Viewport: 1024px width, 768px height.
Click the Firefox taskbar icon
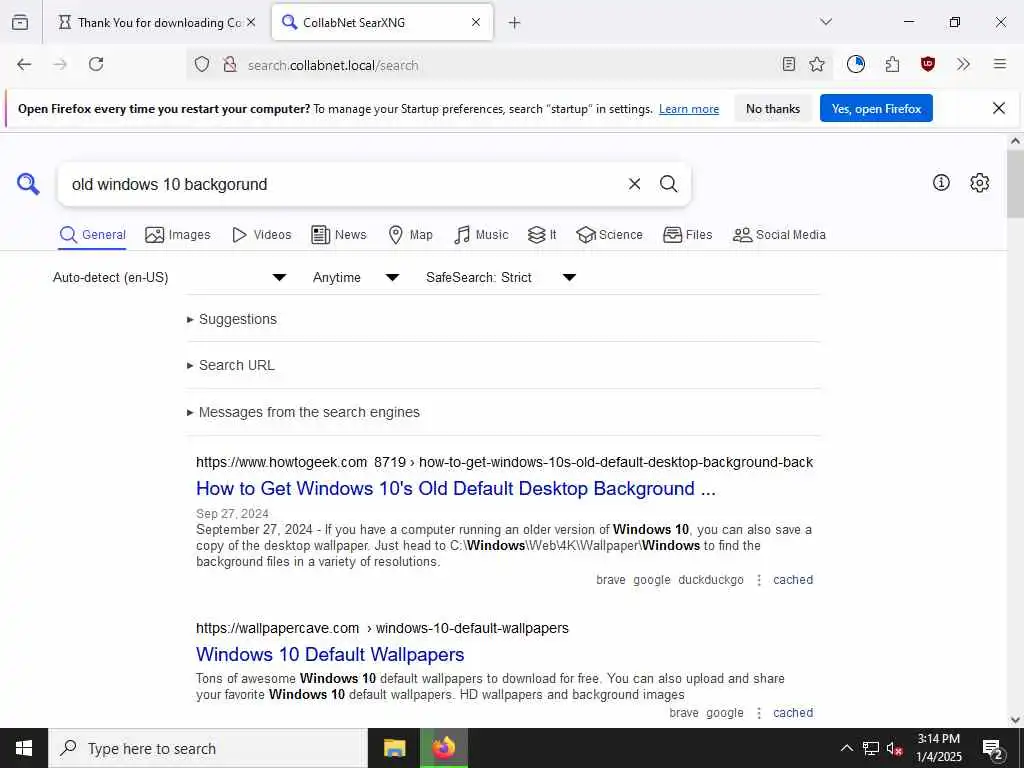(x=443, y=748)
